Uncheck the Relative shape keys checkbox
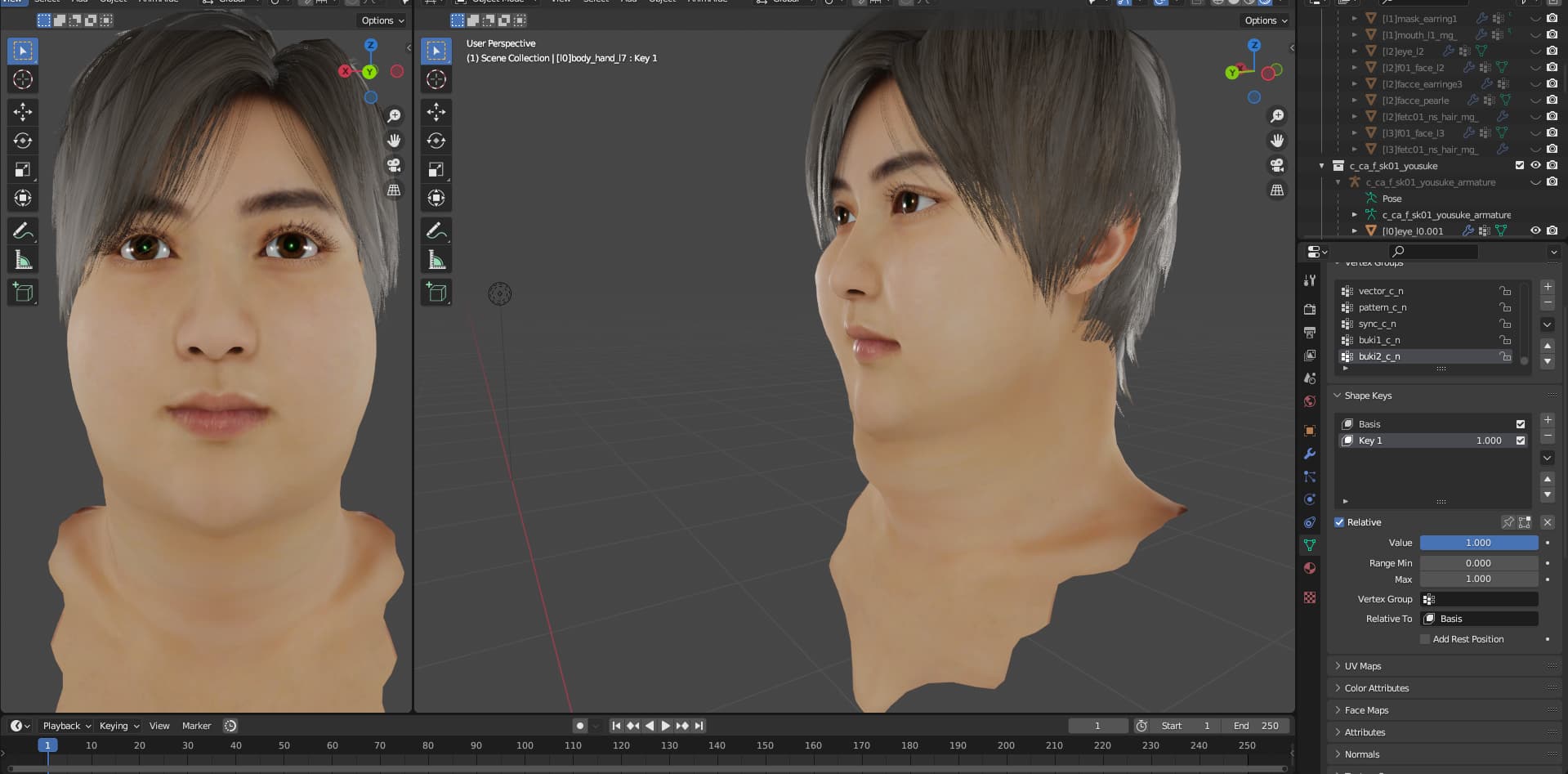The image size is (1568, 774). [x=1339, y=522]
